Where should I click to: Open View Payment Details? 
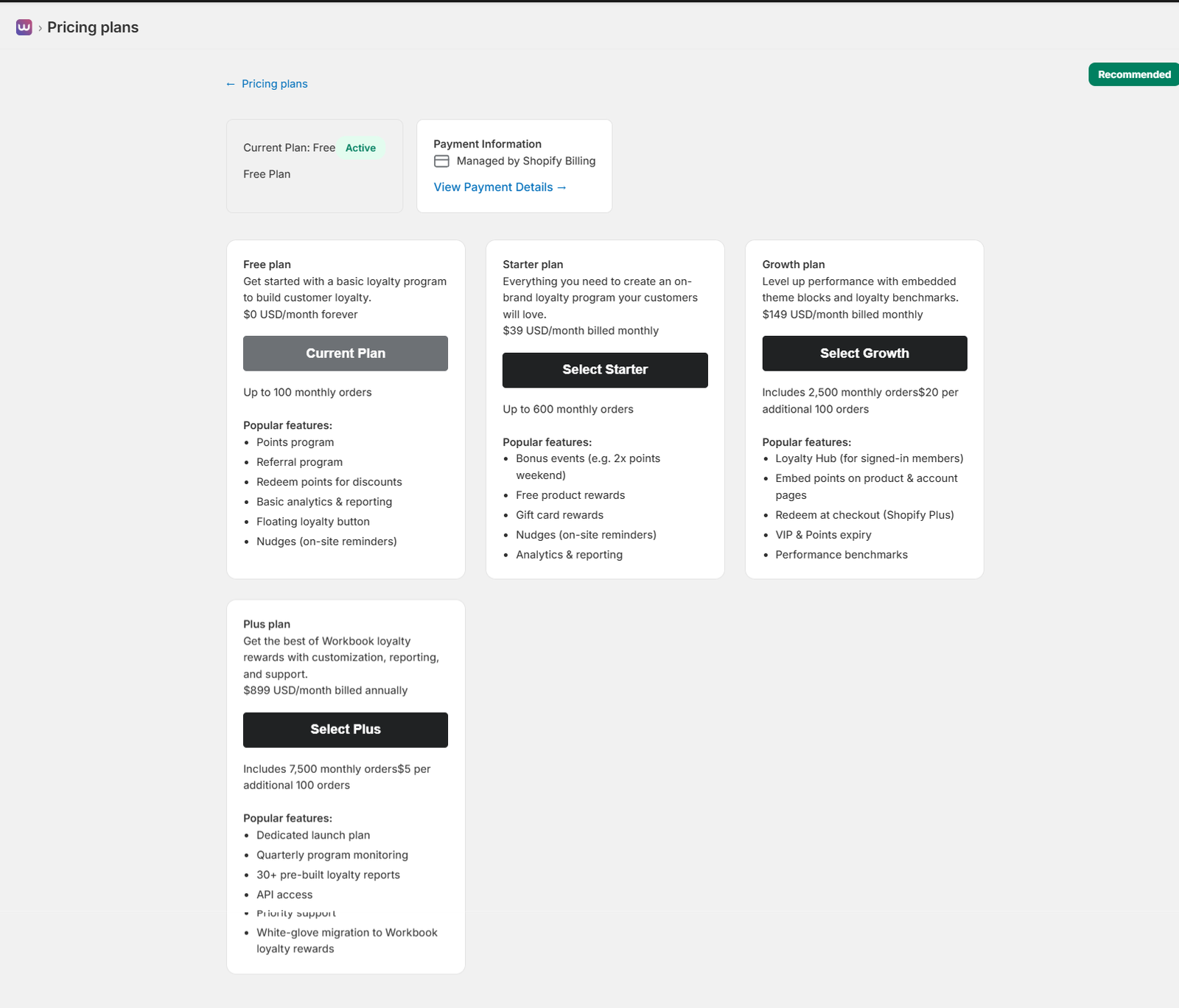(x=492, y=186)
